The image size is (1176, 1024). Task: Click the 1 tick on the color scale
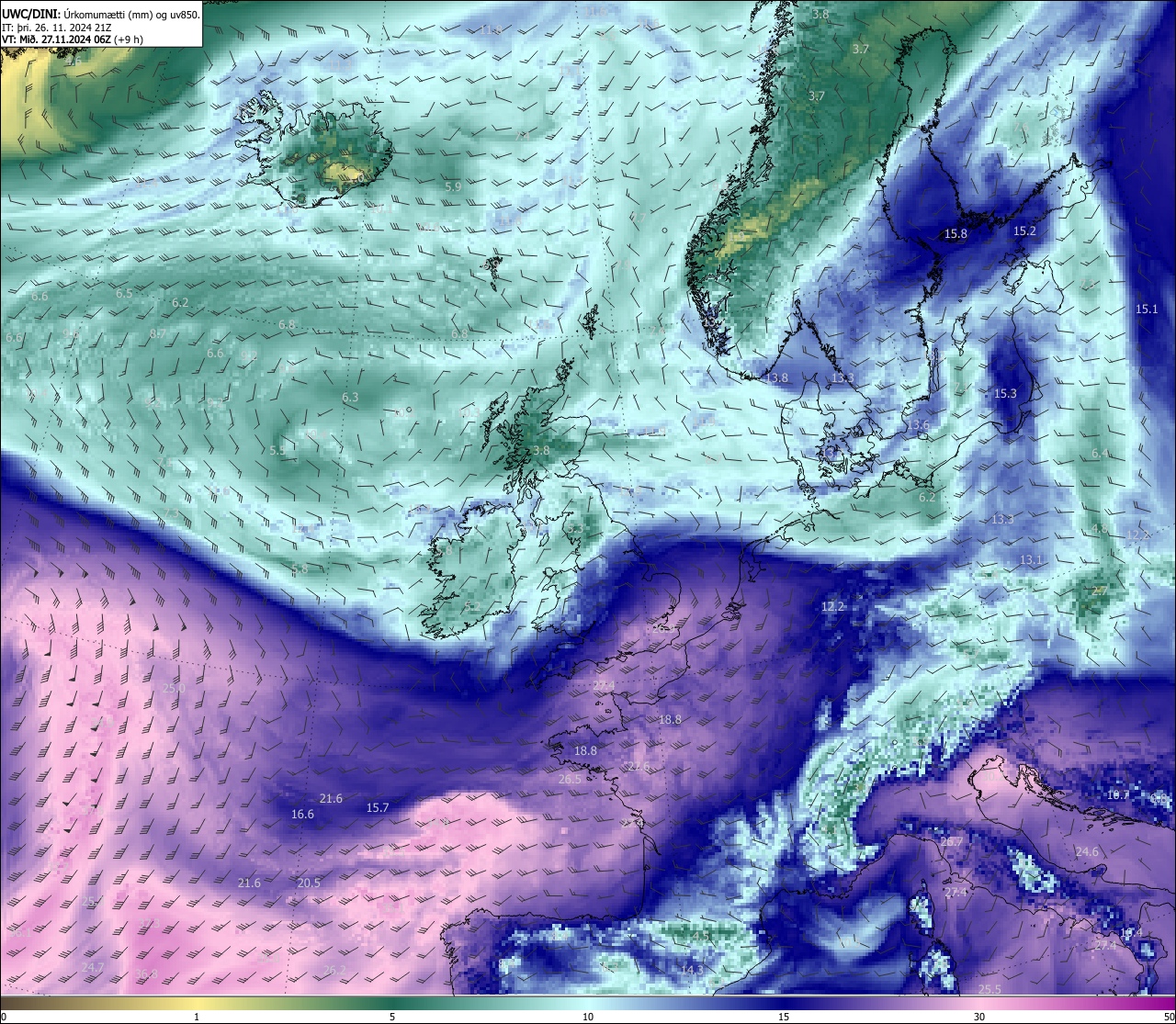[x=197, y=1017]
